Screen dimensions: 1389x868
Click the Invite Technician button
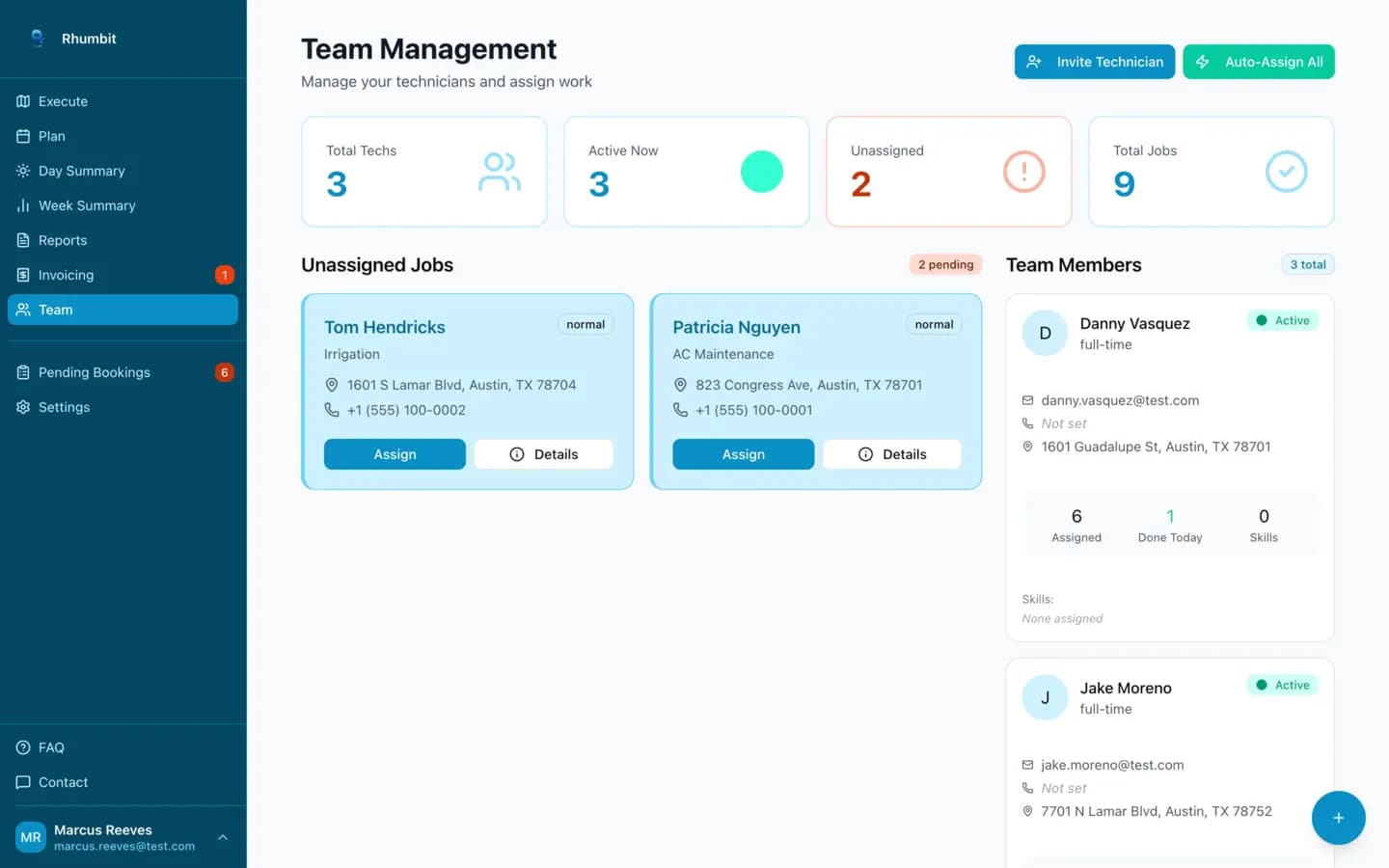click(1095, 61)
